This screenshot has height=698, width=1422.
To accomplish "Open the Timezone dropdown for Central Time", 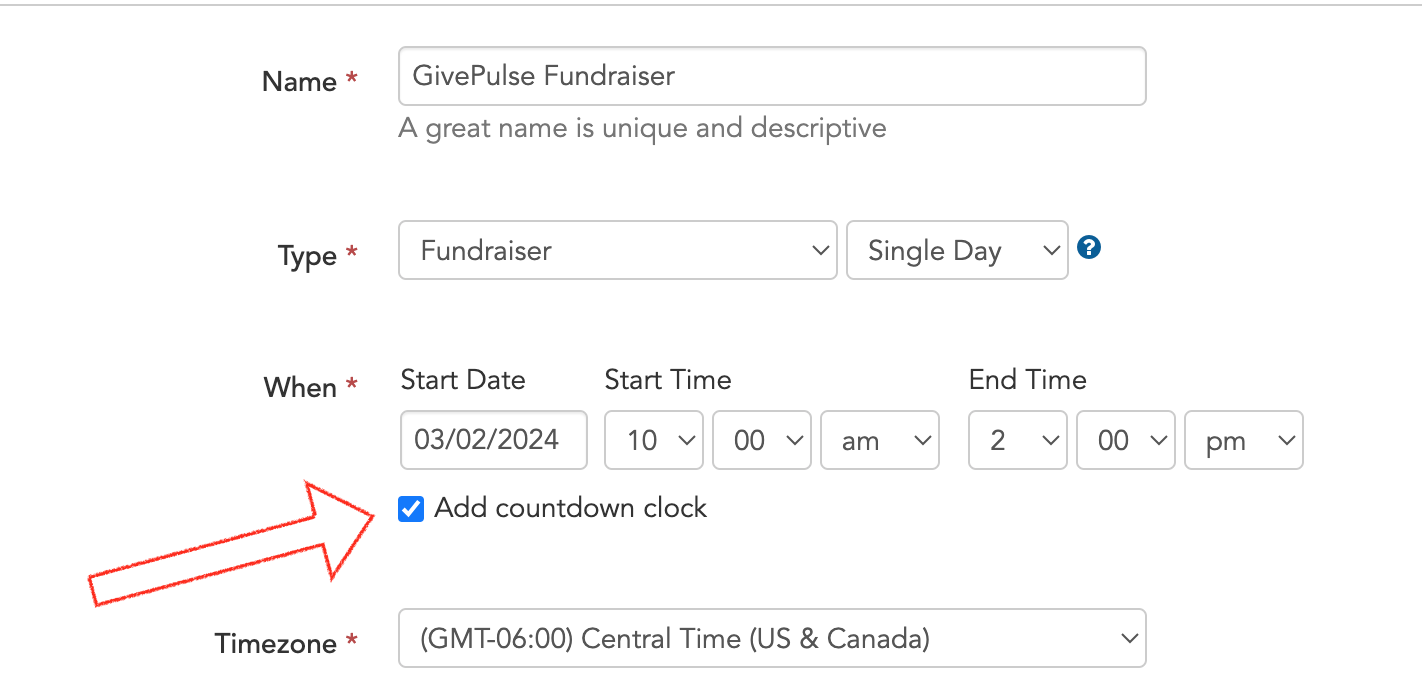I will tap(771, 638).
